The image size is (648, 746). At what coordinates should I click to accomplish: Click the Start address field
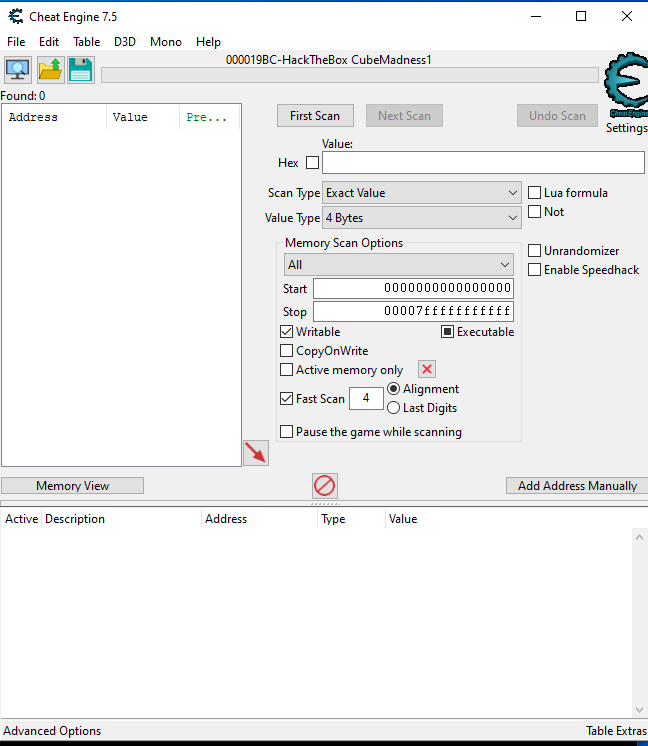point(413,288)
